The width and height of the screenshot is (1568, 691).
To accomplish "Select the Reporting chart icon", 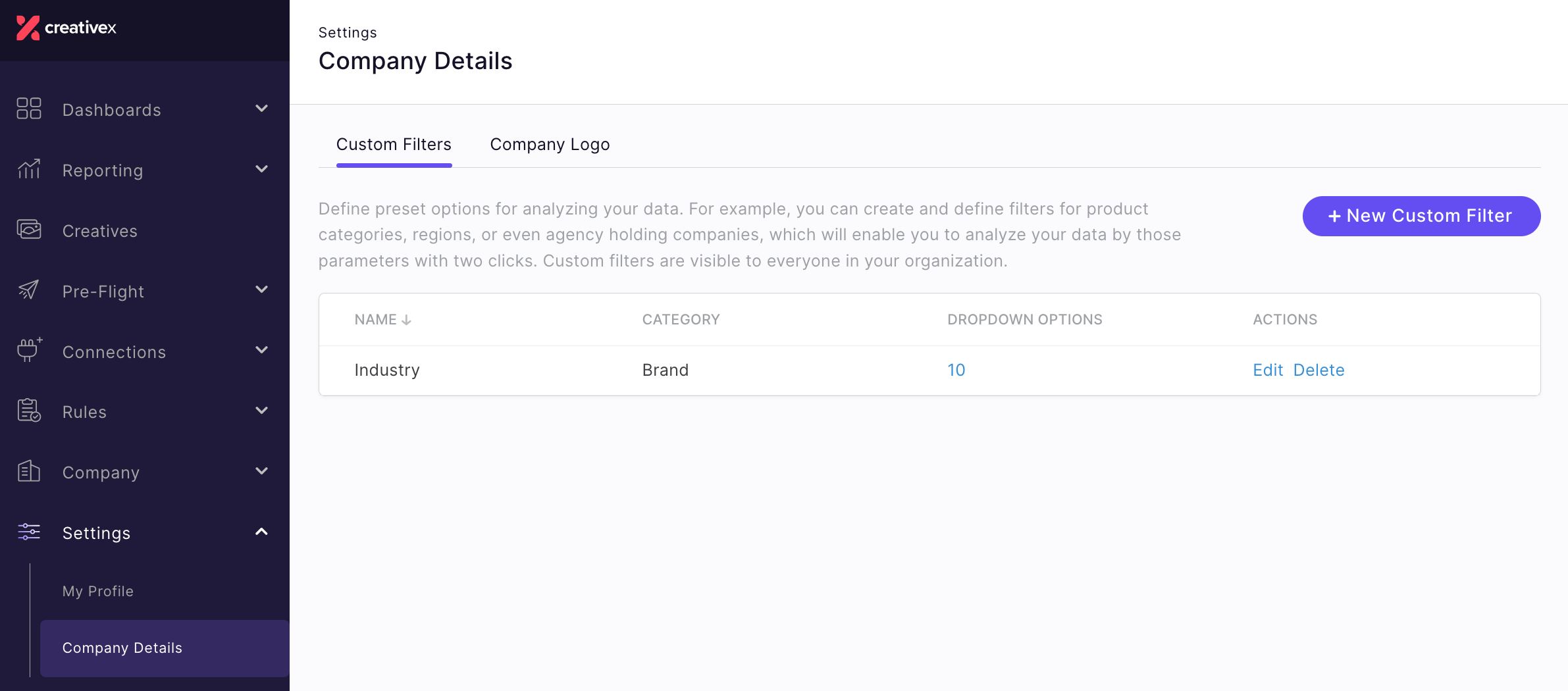I will [x=29, y=169].
